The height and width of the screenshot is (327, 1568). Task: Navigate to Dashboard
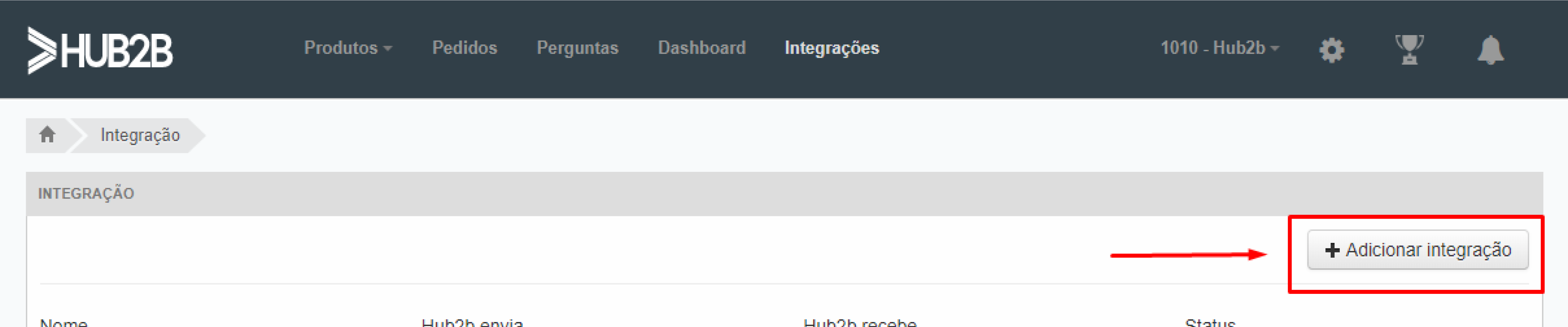pyautogui.click(x=701, y=48)
